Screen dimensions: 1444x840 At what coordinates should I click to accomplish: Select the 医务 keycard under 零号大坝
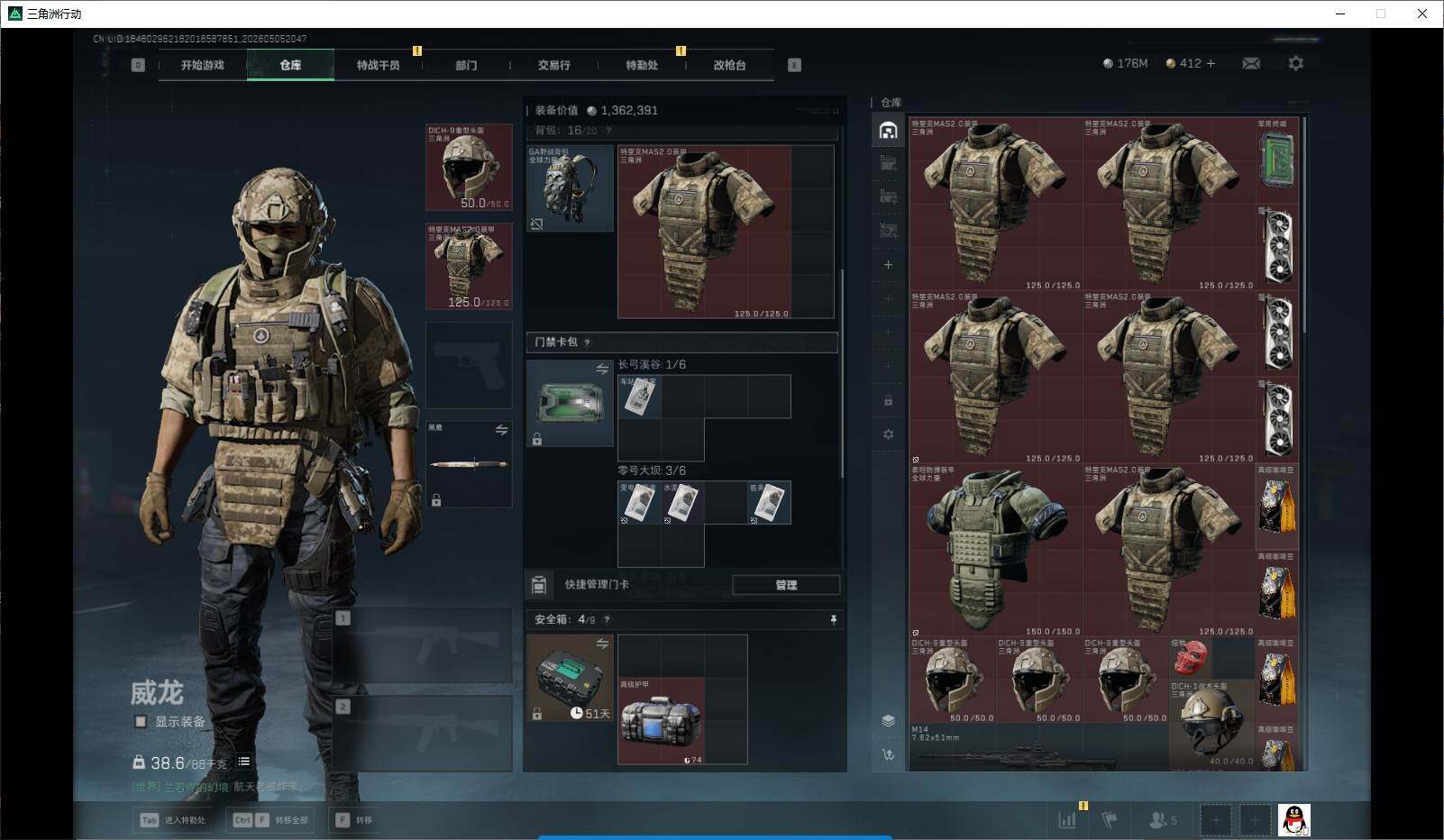pyautogui.click(x=769, y=502)
